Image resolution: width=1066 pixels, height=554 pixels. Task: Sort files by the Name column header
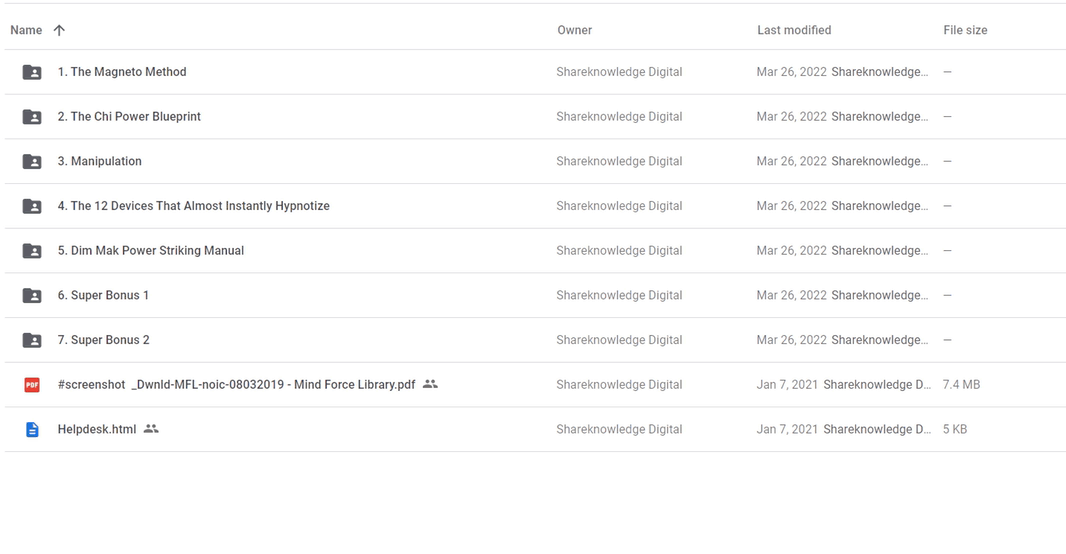[26, 30]
